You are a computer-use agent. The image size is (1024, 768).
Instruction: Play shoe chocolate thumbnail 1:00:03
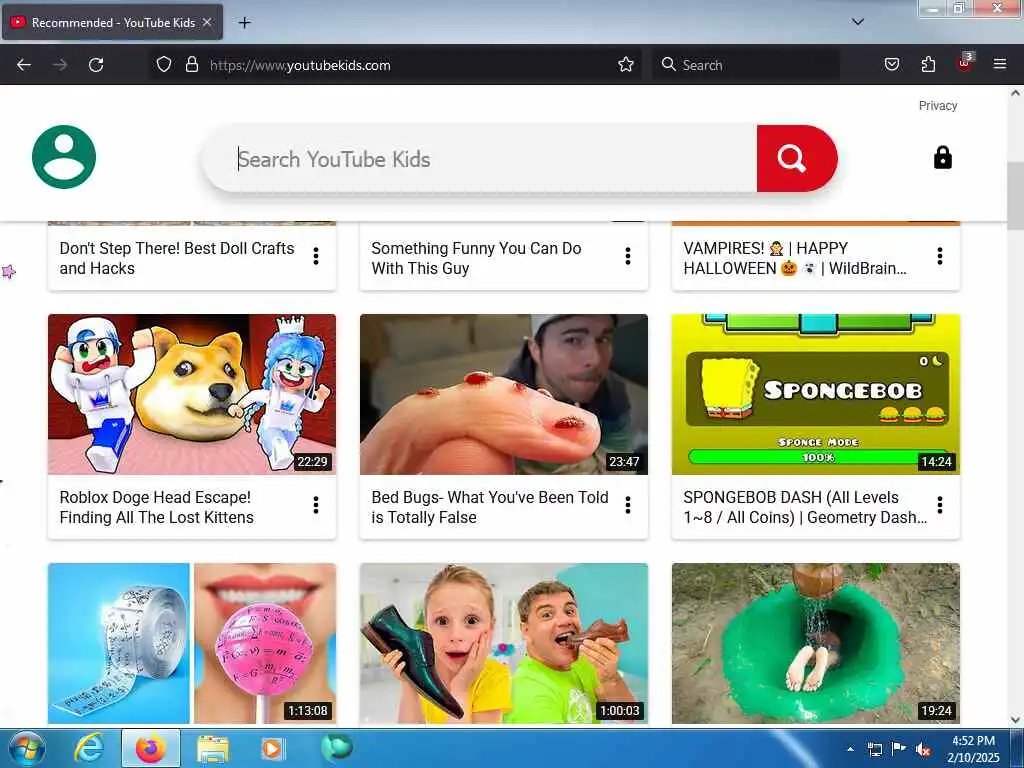pyautogui.click(x=504, y=643)
